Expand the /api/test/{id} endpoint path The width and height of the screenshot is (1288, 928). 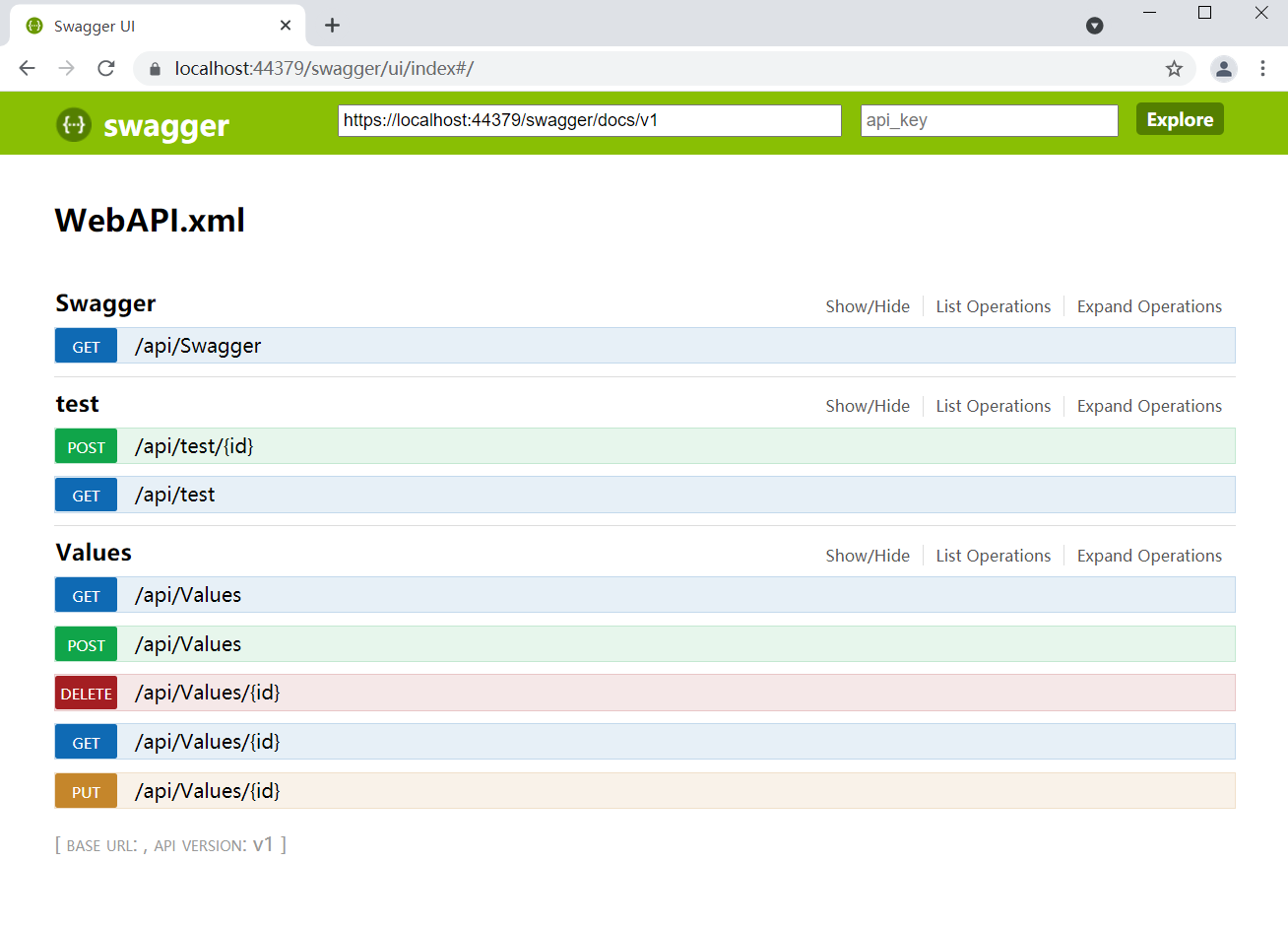194,446
